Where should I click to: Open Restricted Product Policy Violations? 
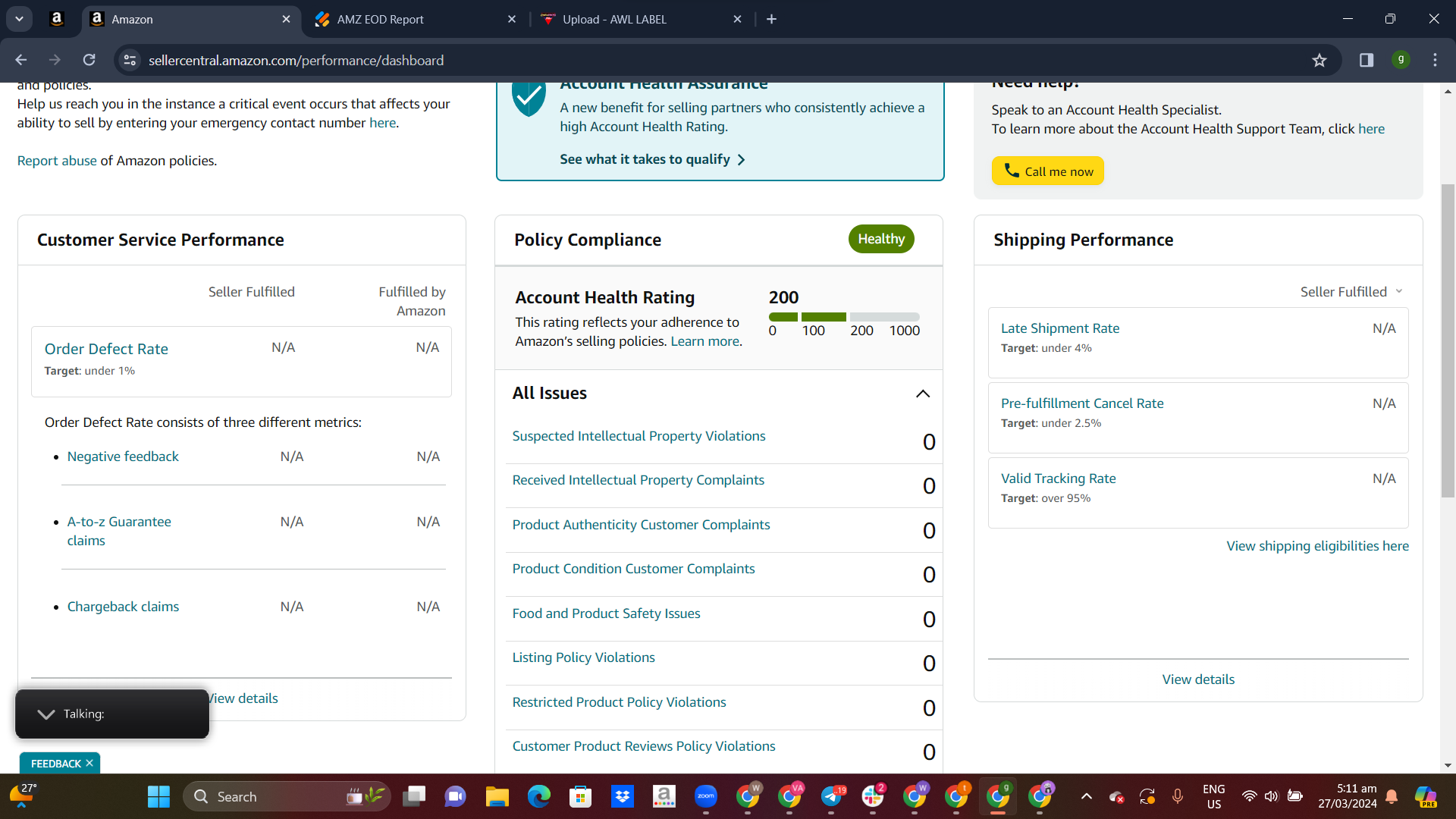click(x=619, y=702)
